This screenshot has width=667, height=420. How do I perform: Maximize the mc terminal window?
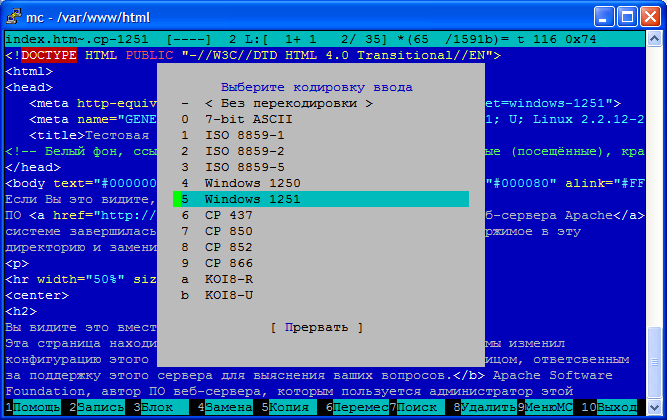[x=626, y=15]
